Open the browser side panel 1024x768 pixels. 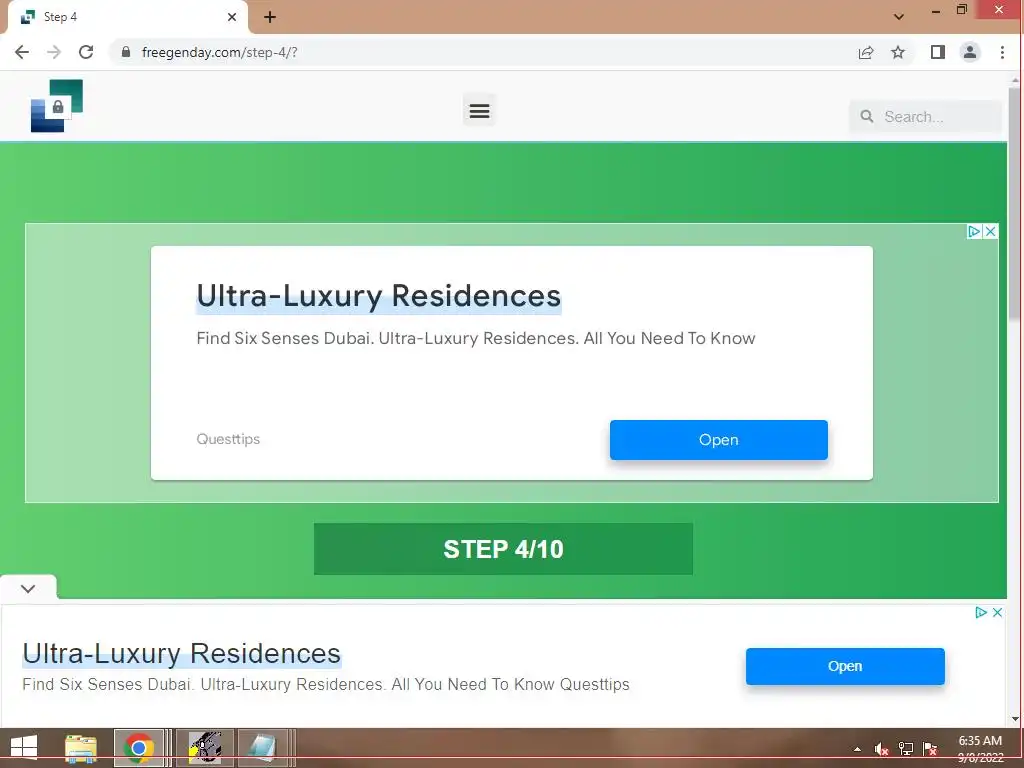pyautogui.click(x=938, y=52)
